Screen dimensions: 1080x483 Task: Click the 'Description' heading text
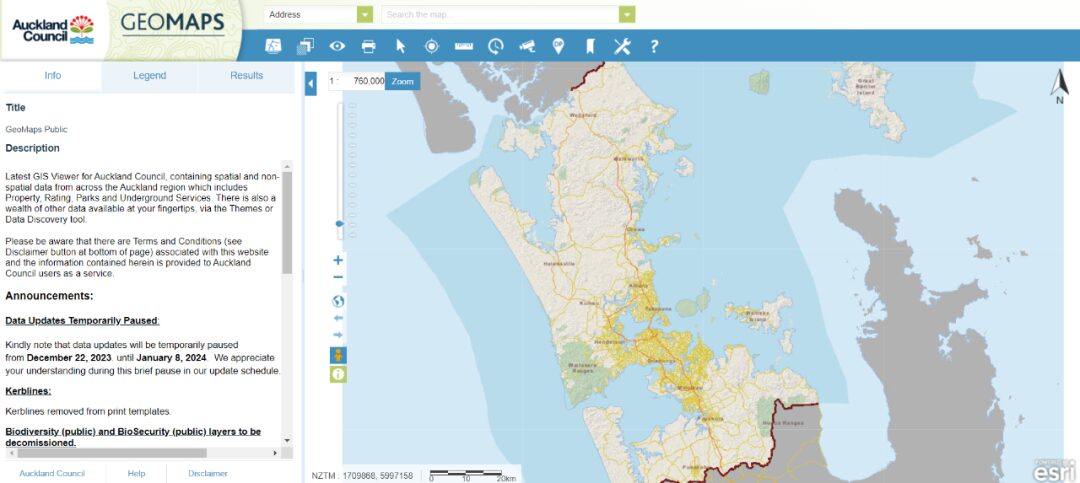click(x=32, y=148)
